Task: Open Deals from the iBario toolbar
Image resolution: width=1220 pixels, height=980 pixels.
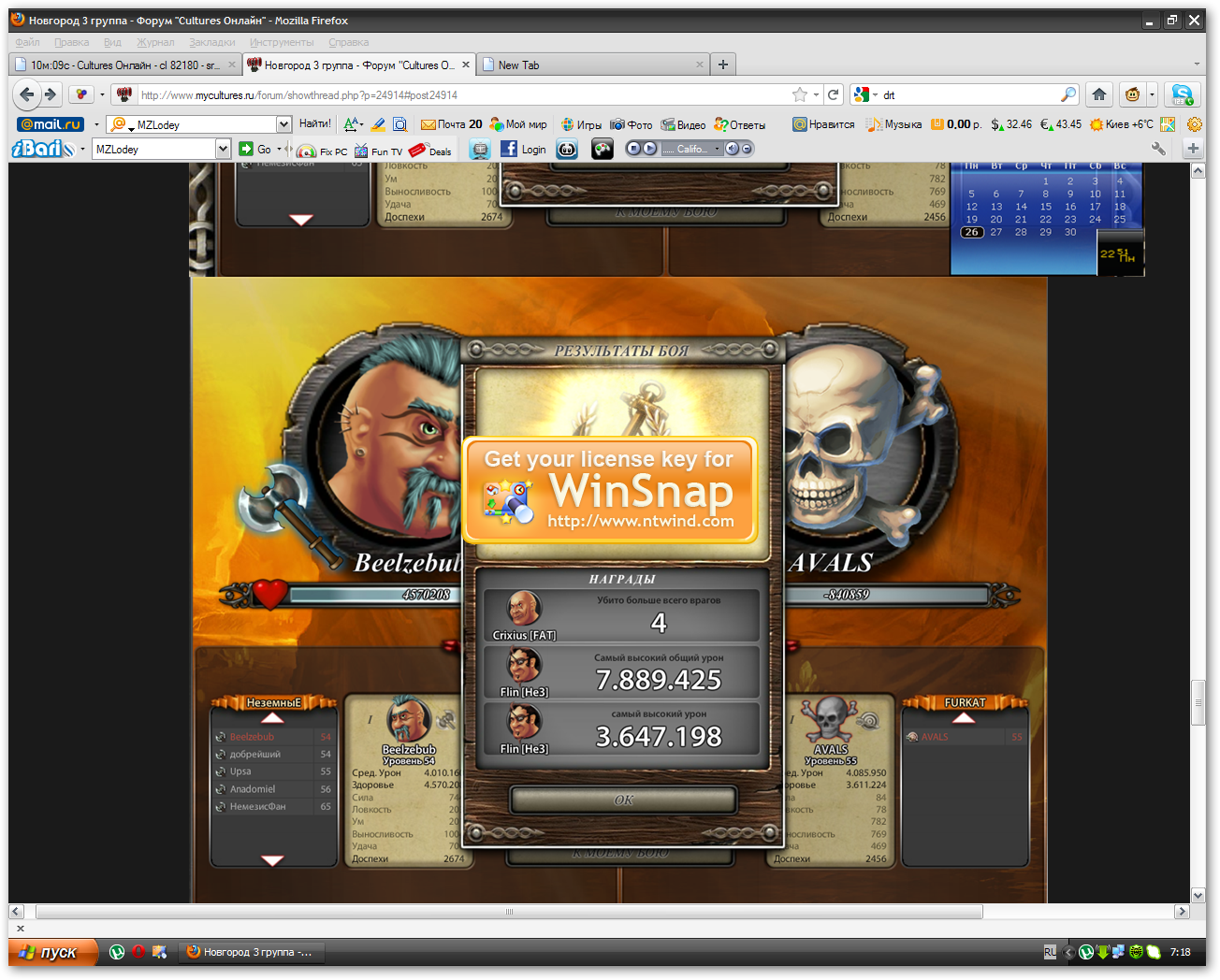Action: 431,150
